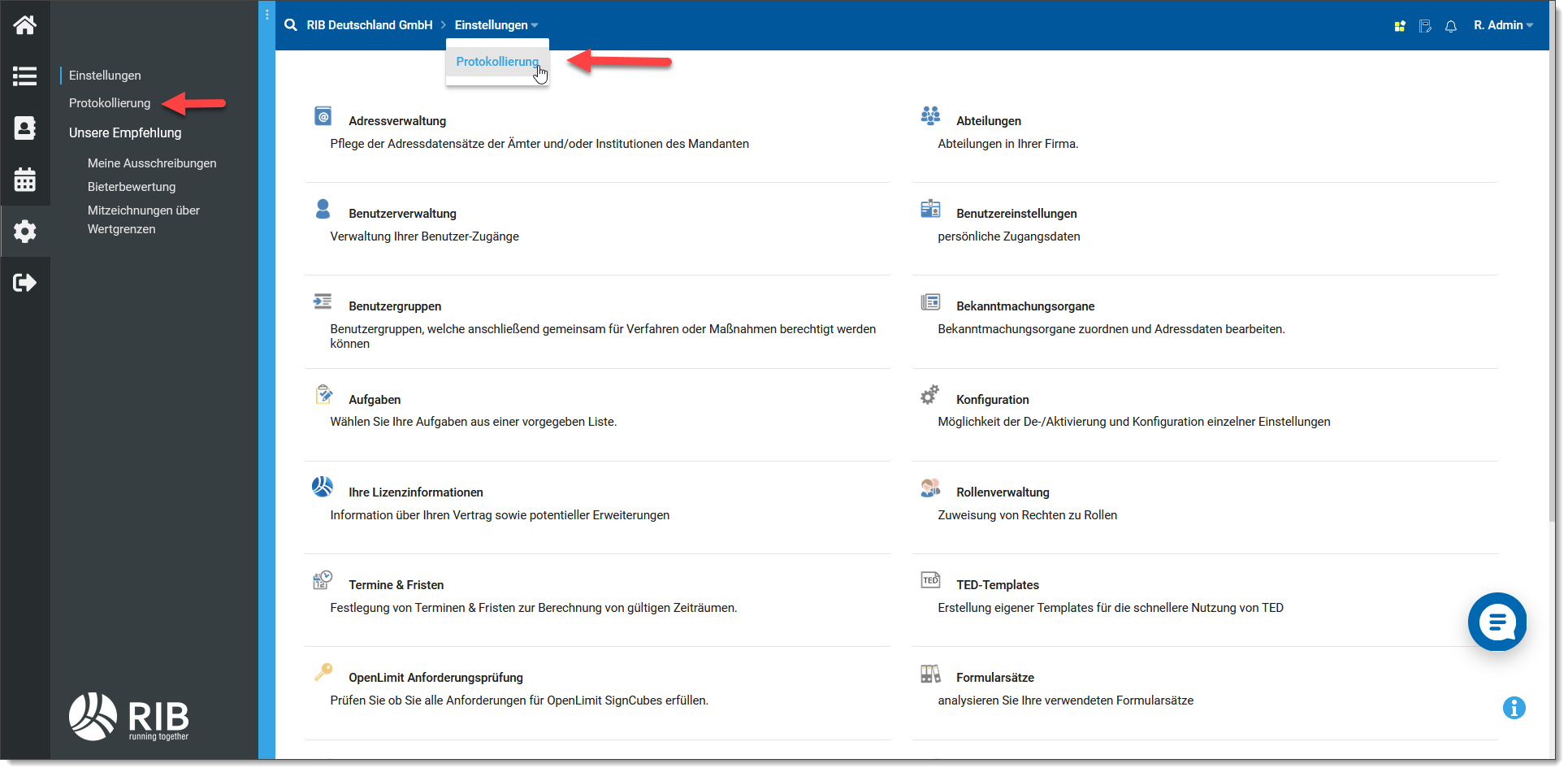1568x772 pixels.
Task: Open the colored apps grid icon
Action: pyautogui.click(x=1400, y=26)
